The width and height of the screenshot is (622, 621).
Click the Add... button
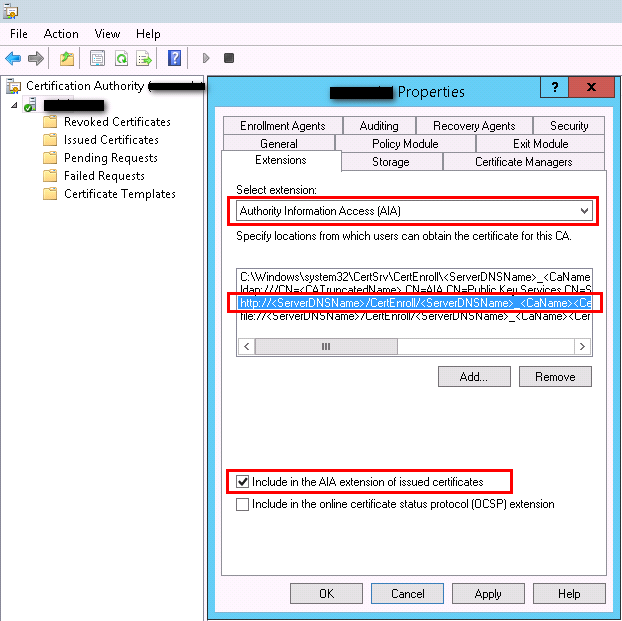[473, 377]
